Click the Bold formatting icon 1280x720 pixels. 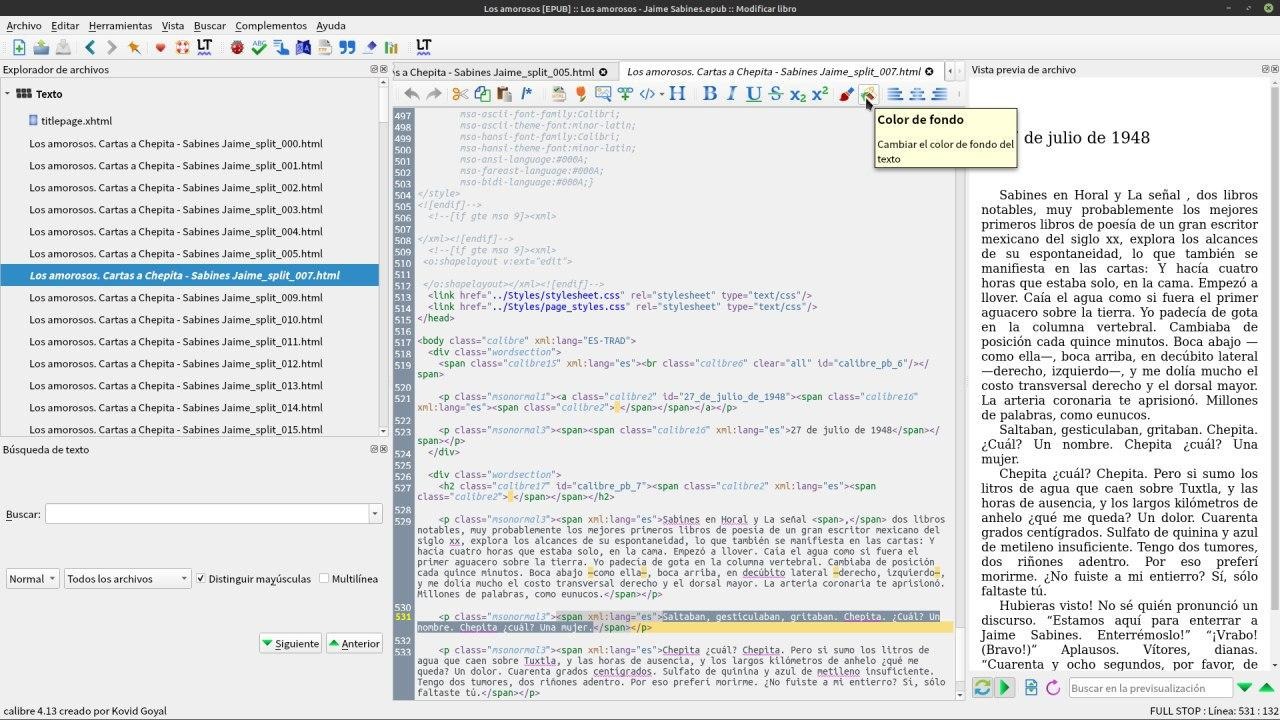710,94
